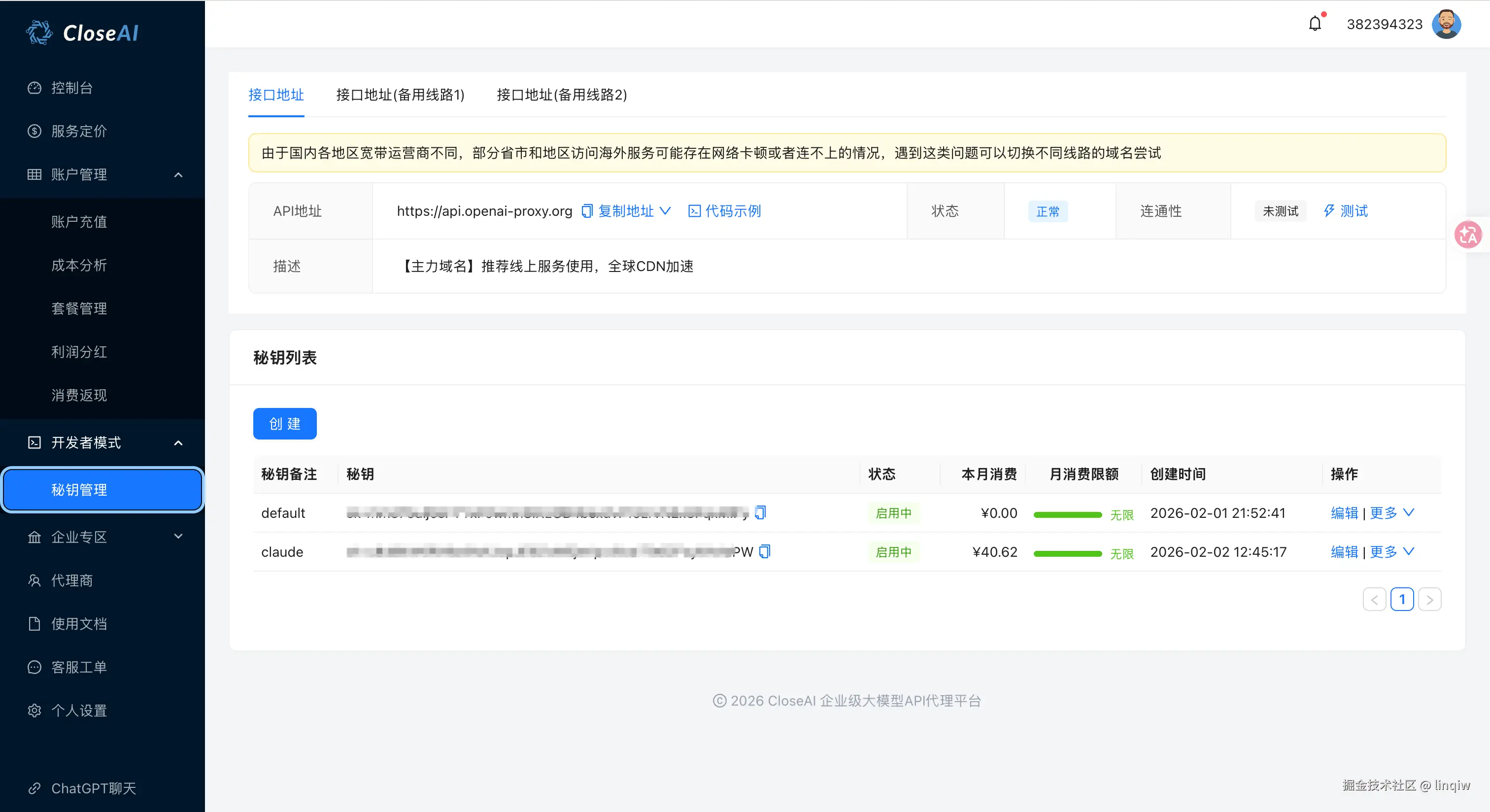Open ChatGPT聊天 link in sidebar
The width and height of the screenshot is (1490, 812).
coord(93,788)
